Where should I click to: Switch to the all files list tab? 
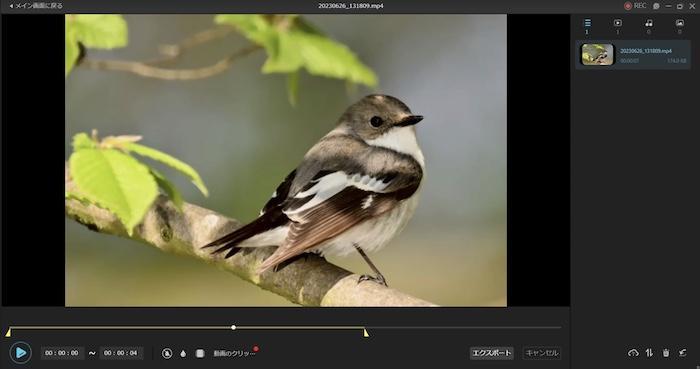[588, 25]
